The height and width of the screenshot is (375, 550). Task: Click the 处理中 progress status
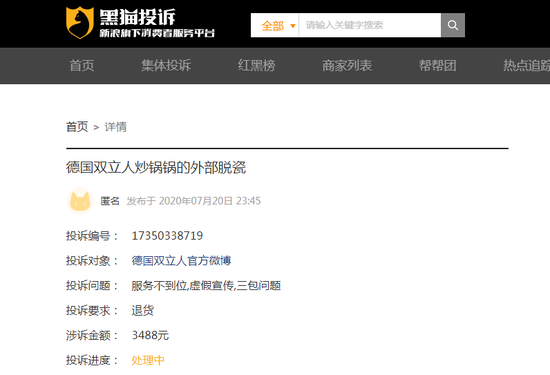tap(148, 360)
